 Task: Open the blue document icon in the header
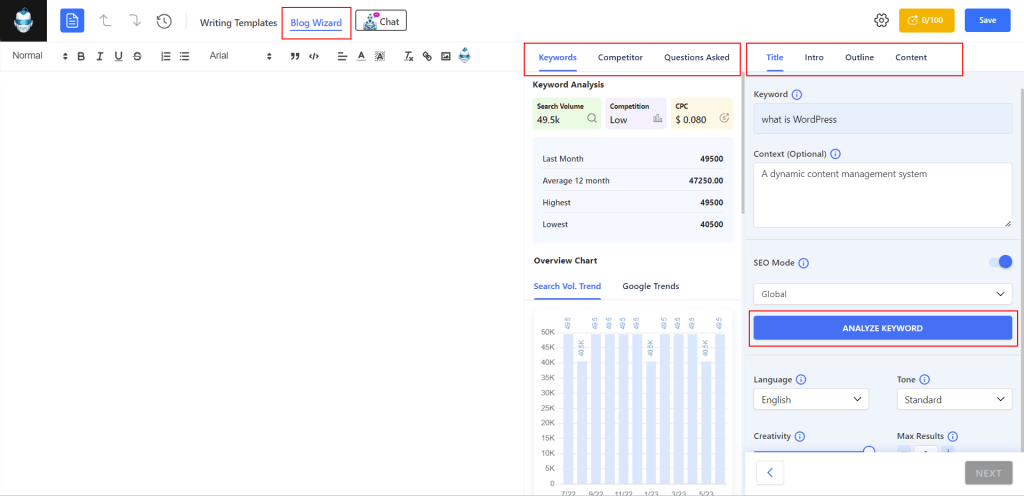pyautogui.click(x=72, y=21)
